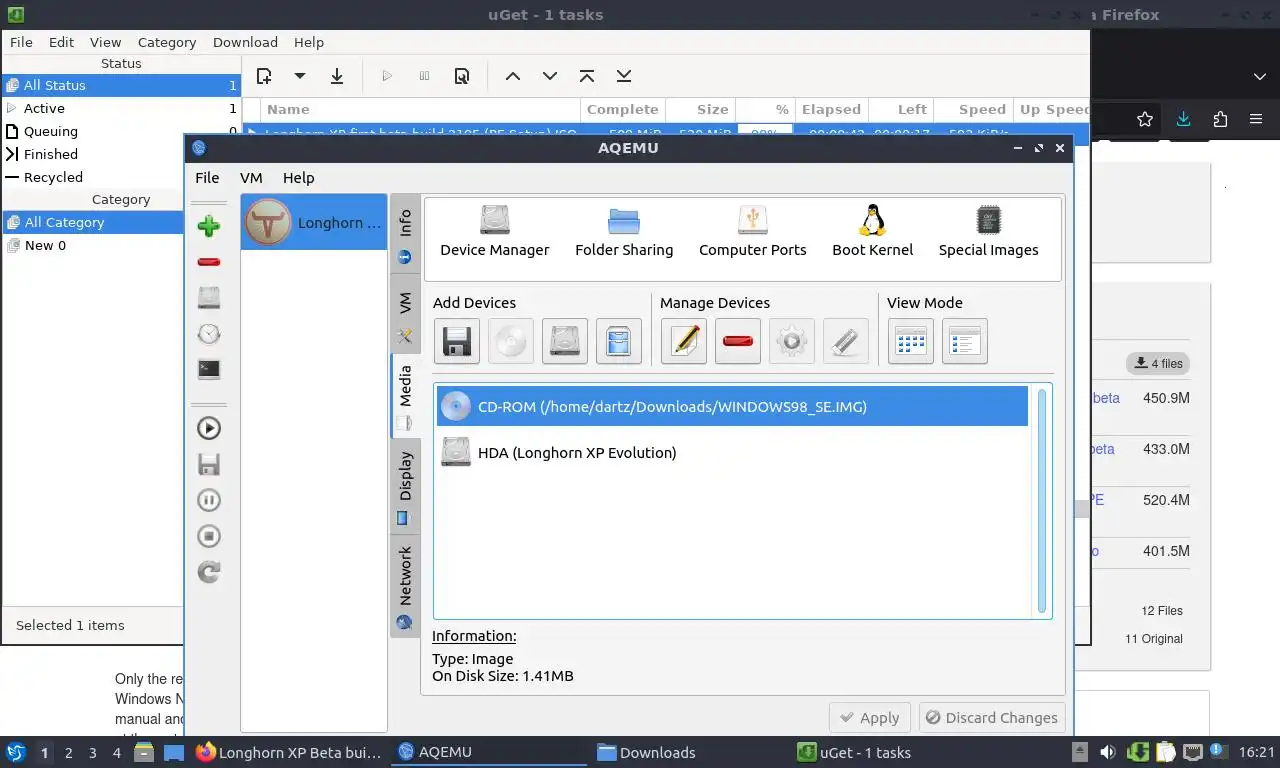The width and height of the screenshot is (1280, 768).
Task: Add new VM with green plus icon
Action: tap(209, 226)
